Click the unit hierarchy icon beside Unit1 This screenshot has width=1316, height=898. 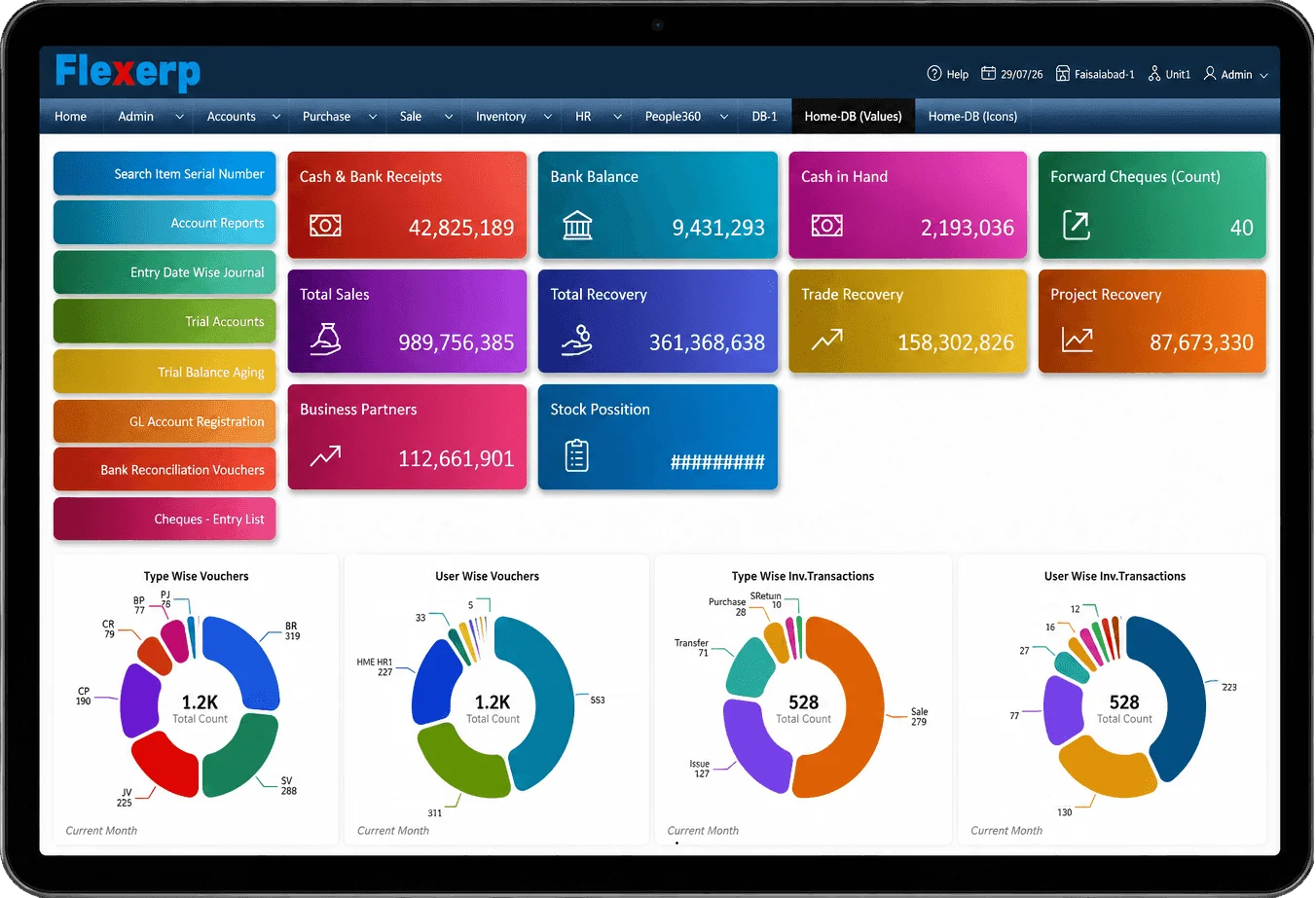(x=1154, y=74)
